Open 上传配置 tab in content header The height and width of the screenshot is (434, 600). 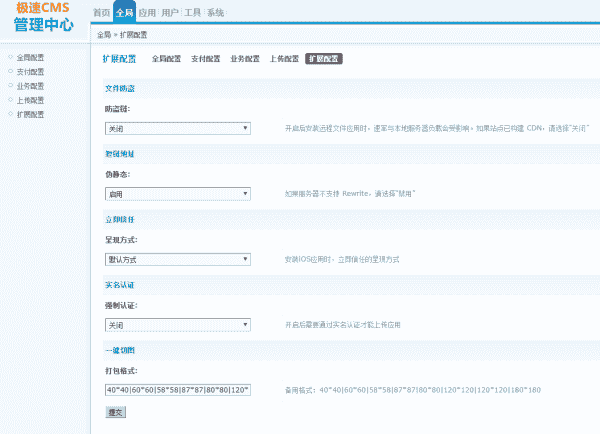pyautogui.click(x=284, y=59)
